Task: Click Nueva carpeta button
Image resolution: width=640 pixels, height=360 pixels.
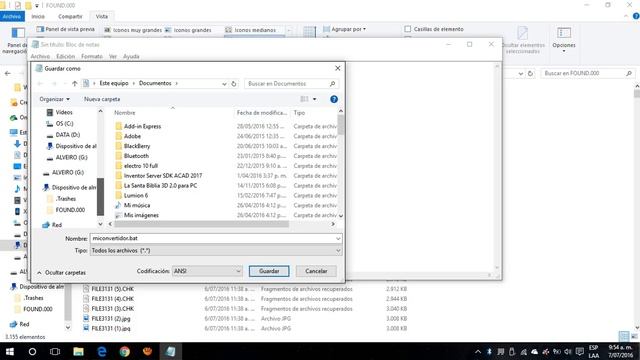Action: (x=102, y=99)
